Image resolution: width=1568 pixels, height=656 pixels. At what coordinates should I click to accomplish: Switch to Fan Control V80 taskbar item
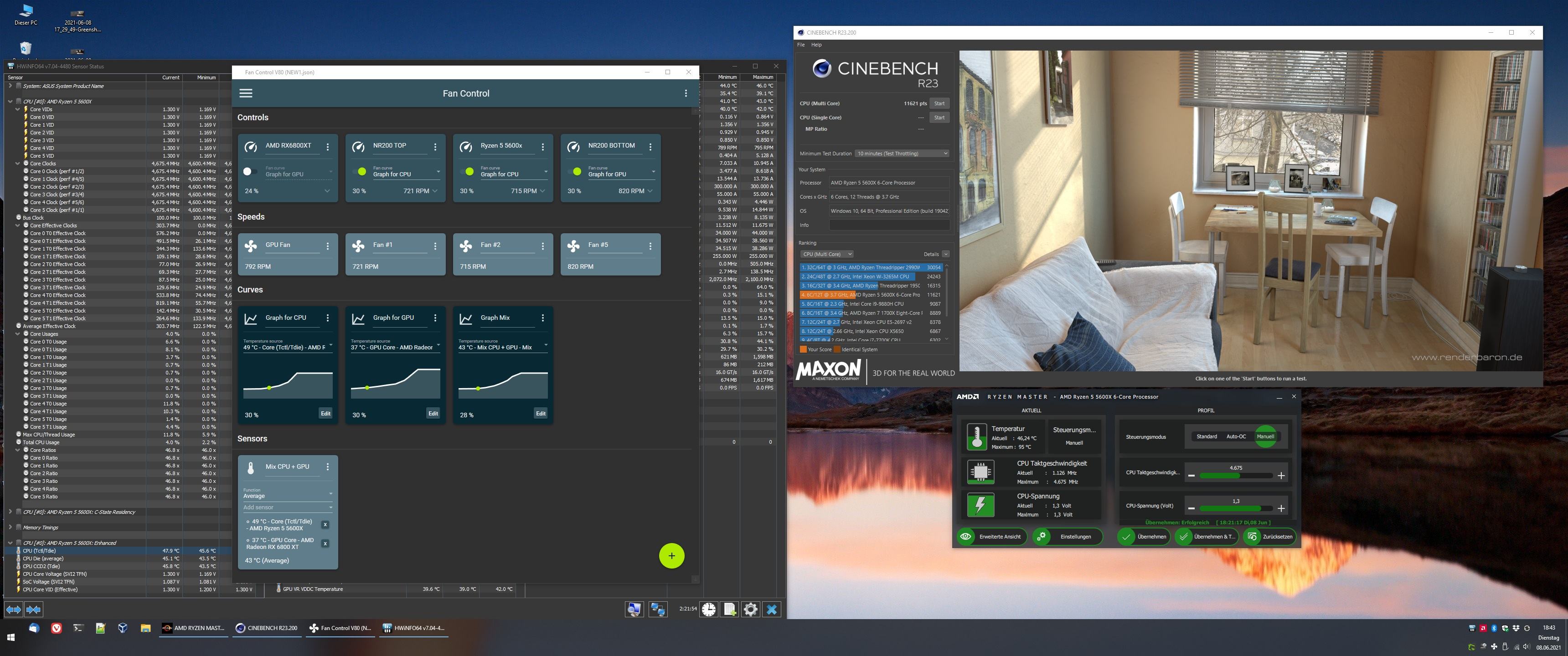click(340, 628)
